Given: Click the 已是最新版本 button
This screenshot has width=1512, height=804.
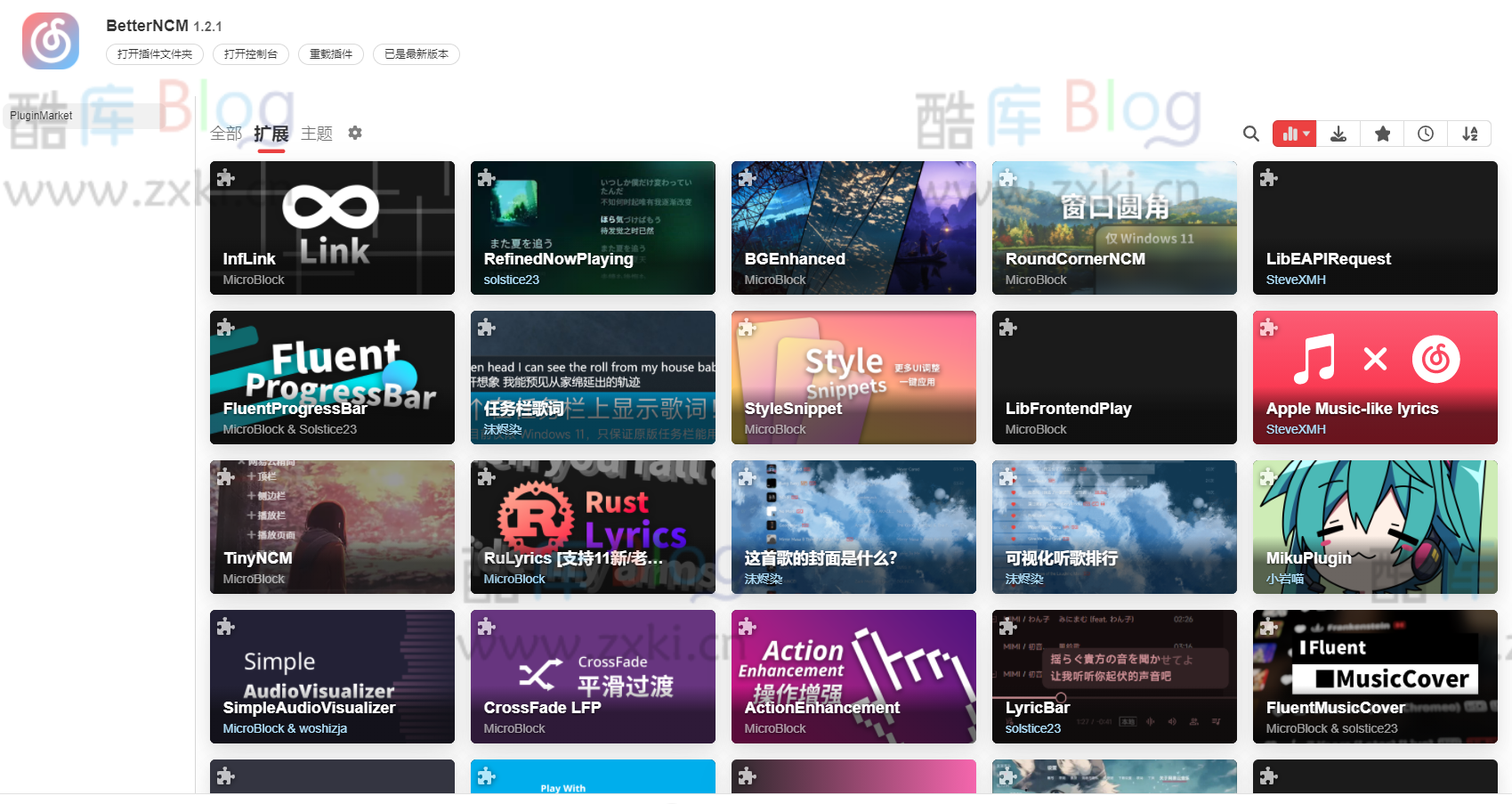Looking at the screenshot, I should coord(416,54).
